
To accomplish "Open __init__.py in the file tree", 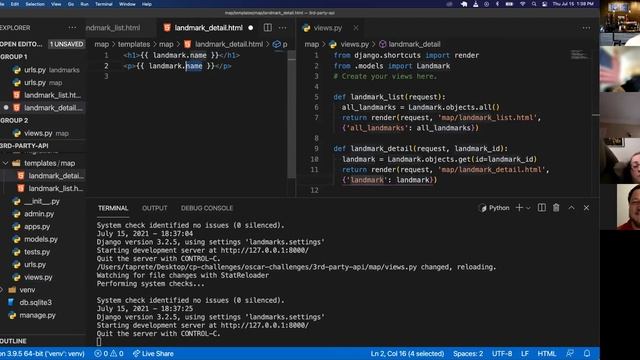I will [43, 201].
